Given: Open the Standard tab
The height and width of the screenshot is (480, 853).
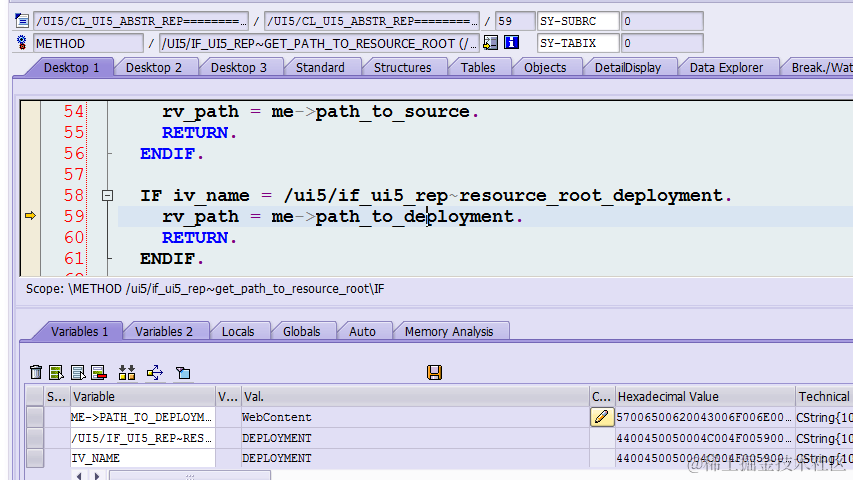Looking at the screenshot, I should [x=320, y=67].
